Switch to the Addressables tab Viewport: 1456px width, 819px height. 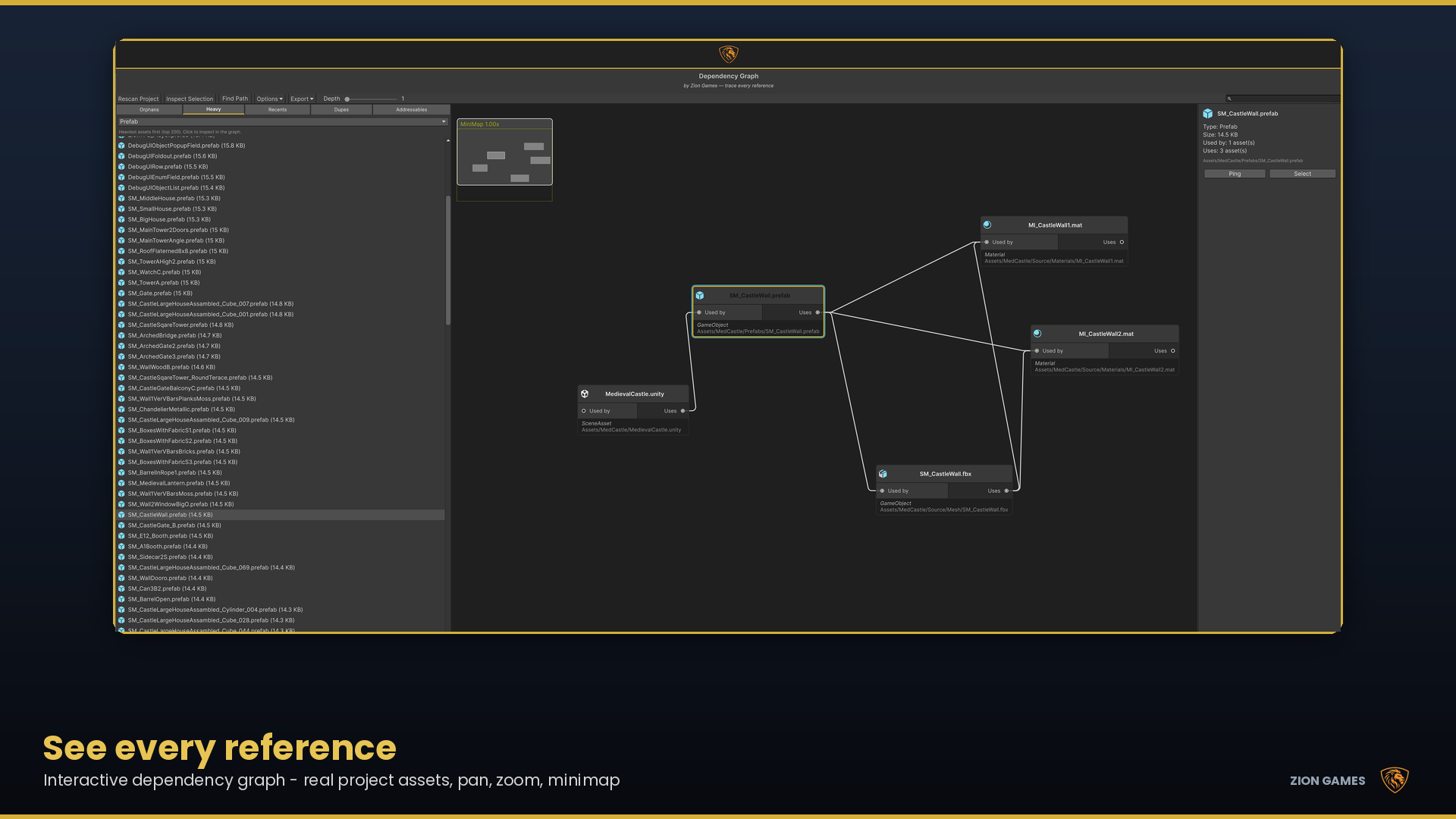(412, 110)
